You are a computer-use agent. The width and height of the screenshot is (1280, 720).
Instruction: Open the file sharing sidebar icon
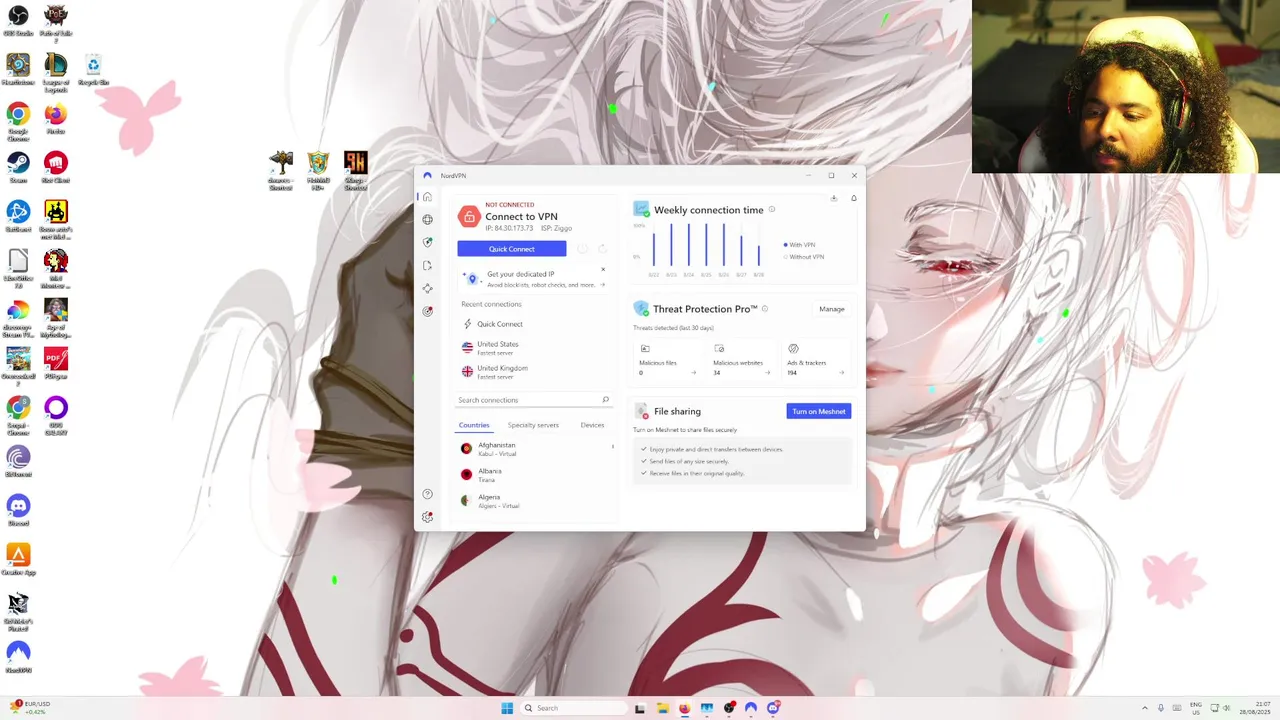[427, 266]
